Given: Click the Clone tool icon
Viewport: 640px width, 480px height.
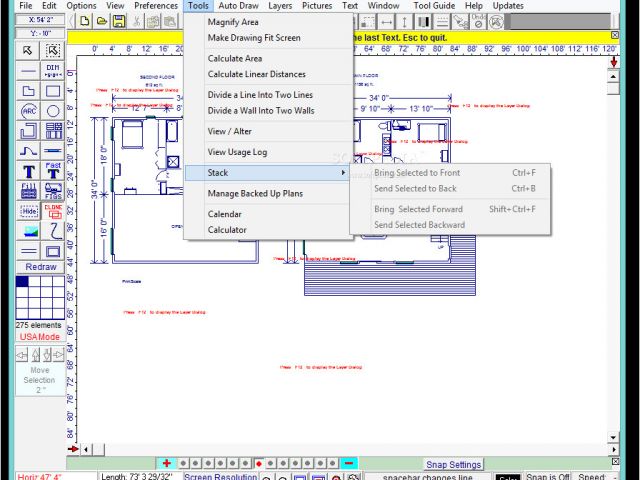Looking at the screenshot, I should point(53,210).
